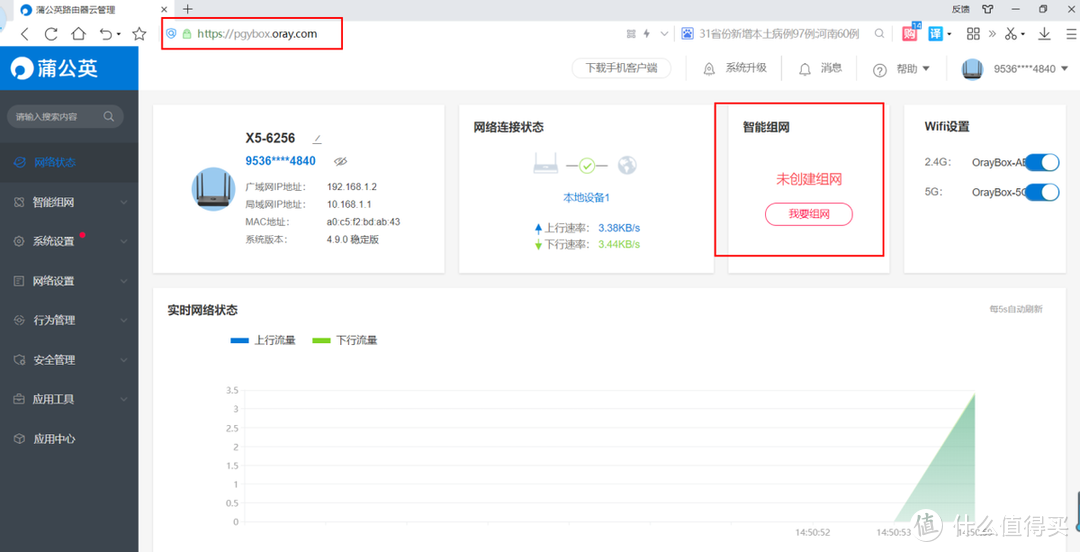Open the 本地设备1 link
The width and height of the screenshot is (1080, 552).
click(587, 198)
